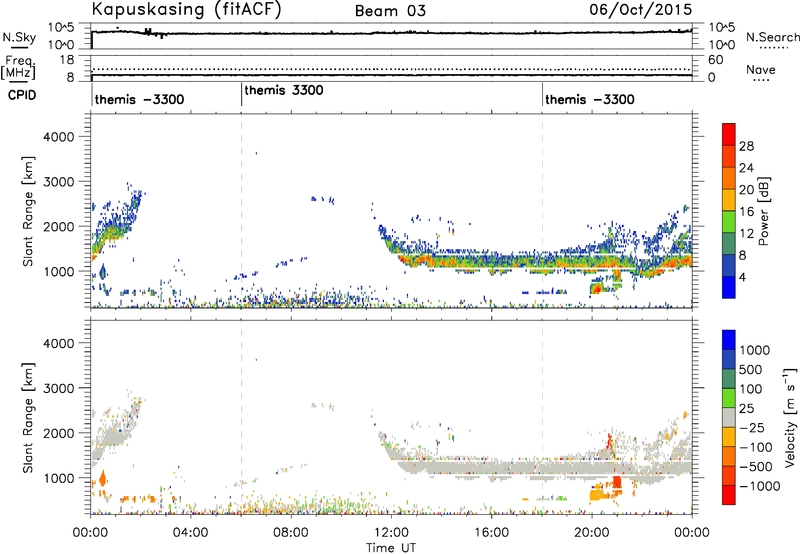
Task: Click the red top segment of Power colorbar
Action: 729,134
